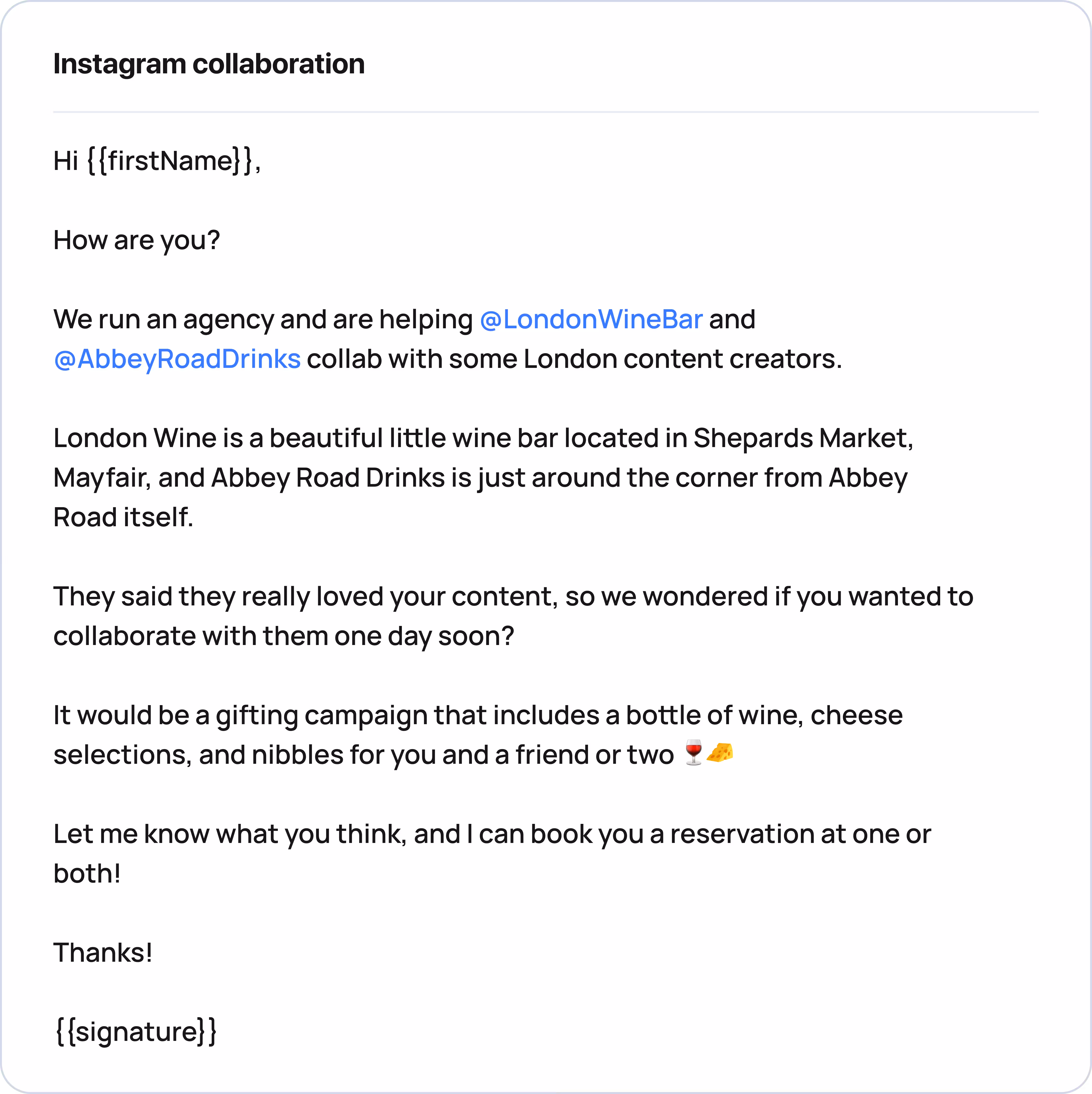Click the "Instagram collaboration" title

208,64
